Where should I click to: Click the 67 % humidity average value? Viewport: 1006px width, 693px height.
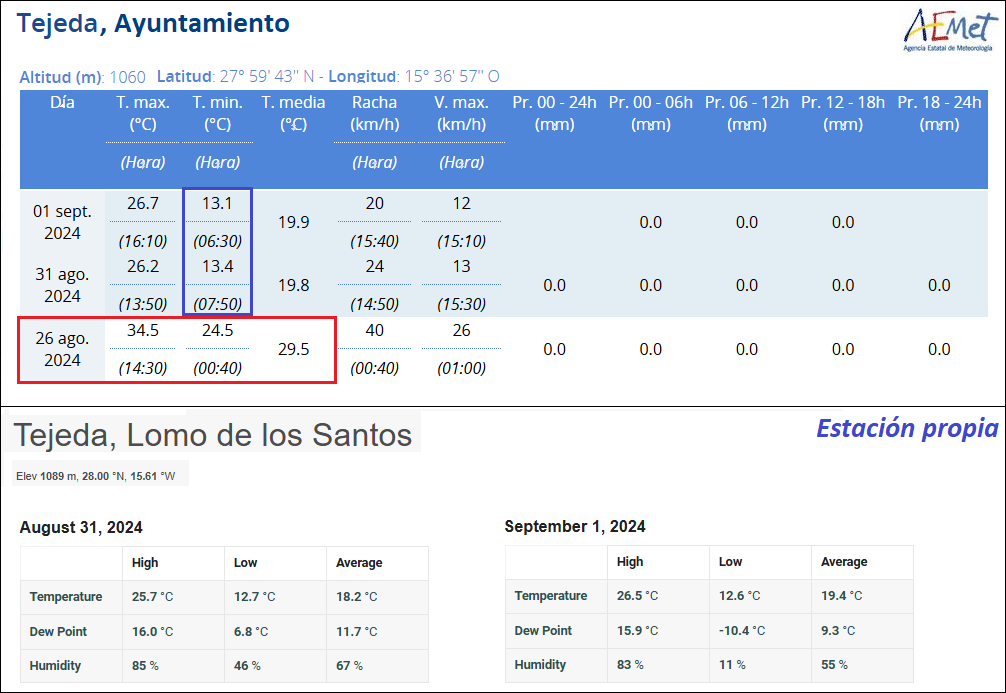(x=350, y=666)
